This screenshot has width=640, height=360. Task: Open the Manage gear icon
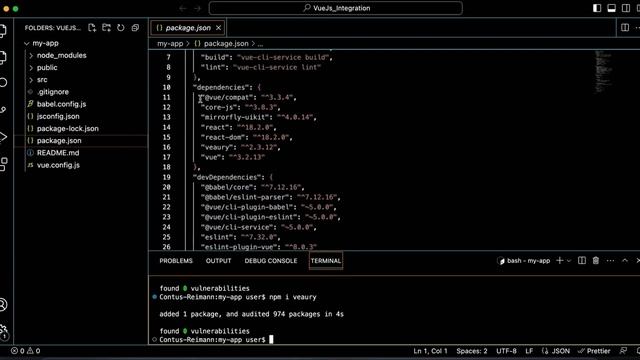[3, 331]
